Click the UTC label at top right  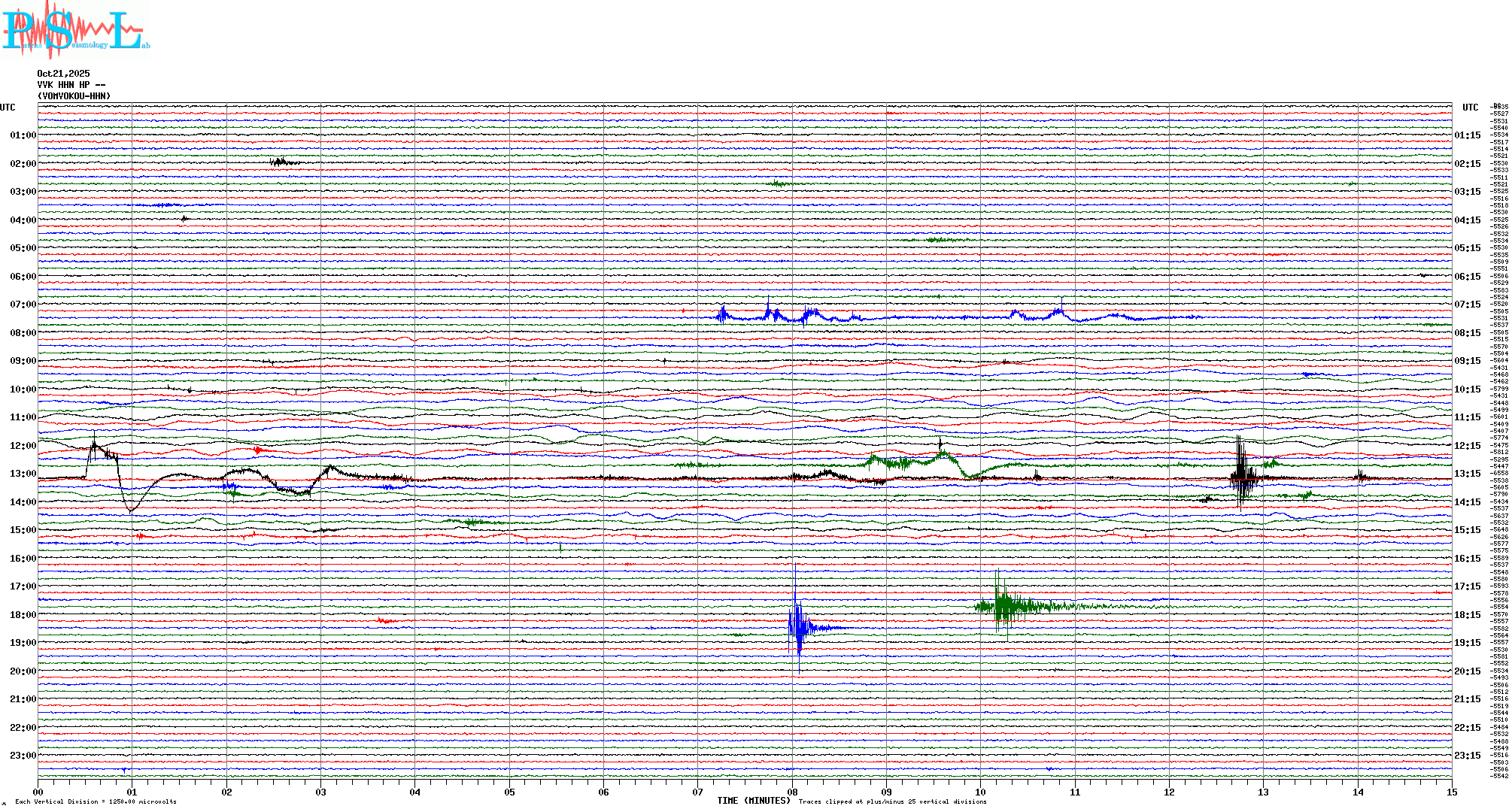tap(1470, 108)
